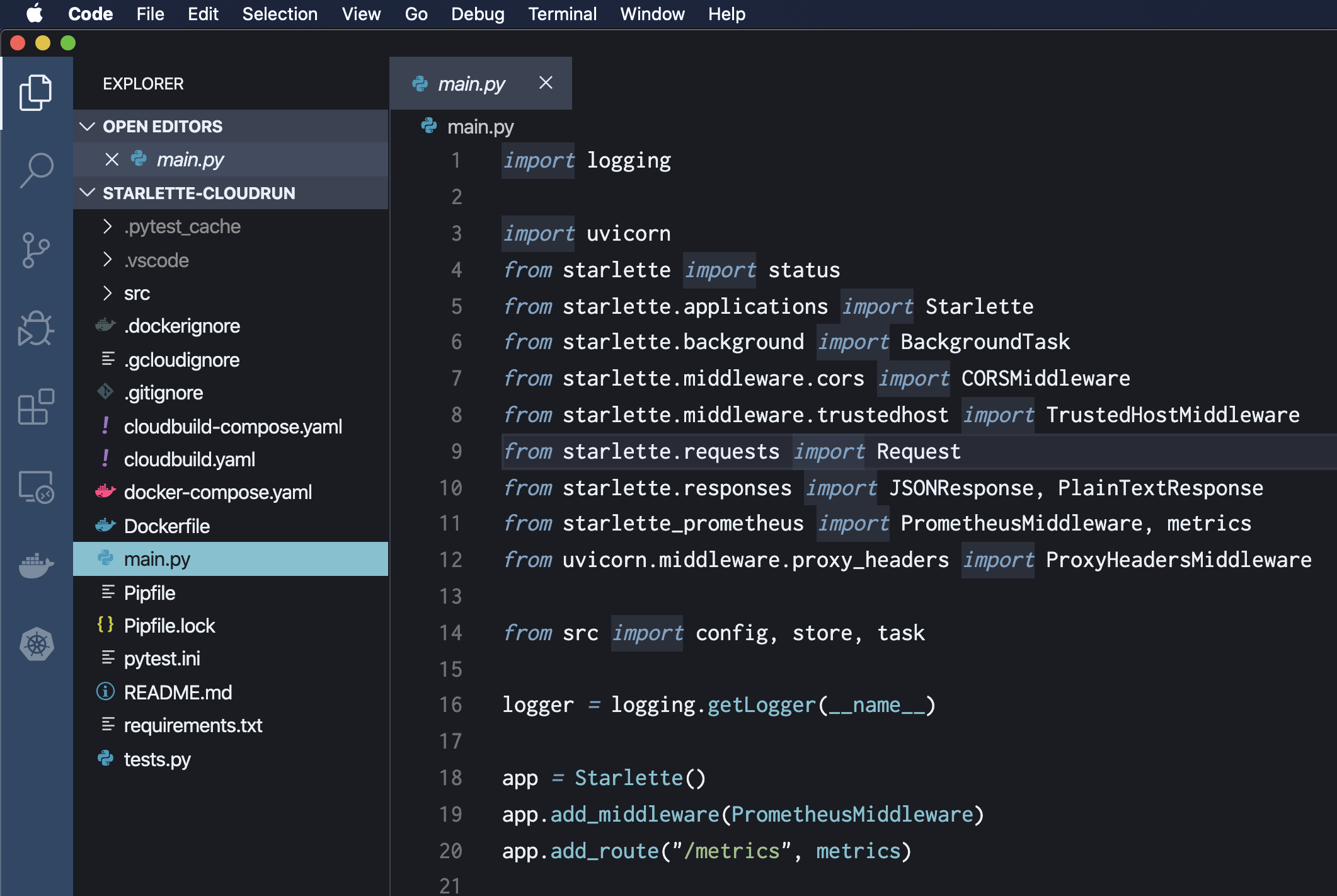Click the Python icon beside tests.py
Image resolution: width=1337 pixels, height=896 pixels.
(x=105, y=758)
